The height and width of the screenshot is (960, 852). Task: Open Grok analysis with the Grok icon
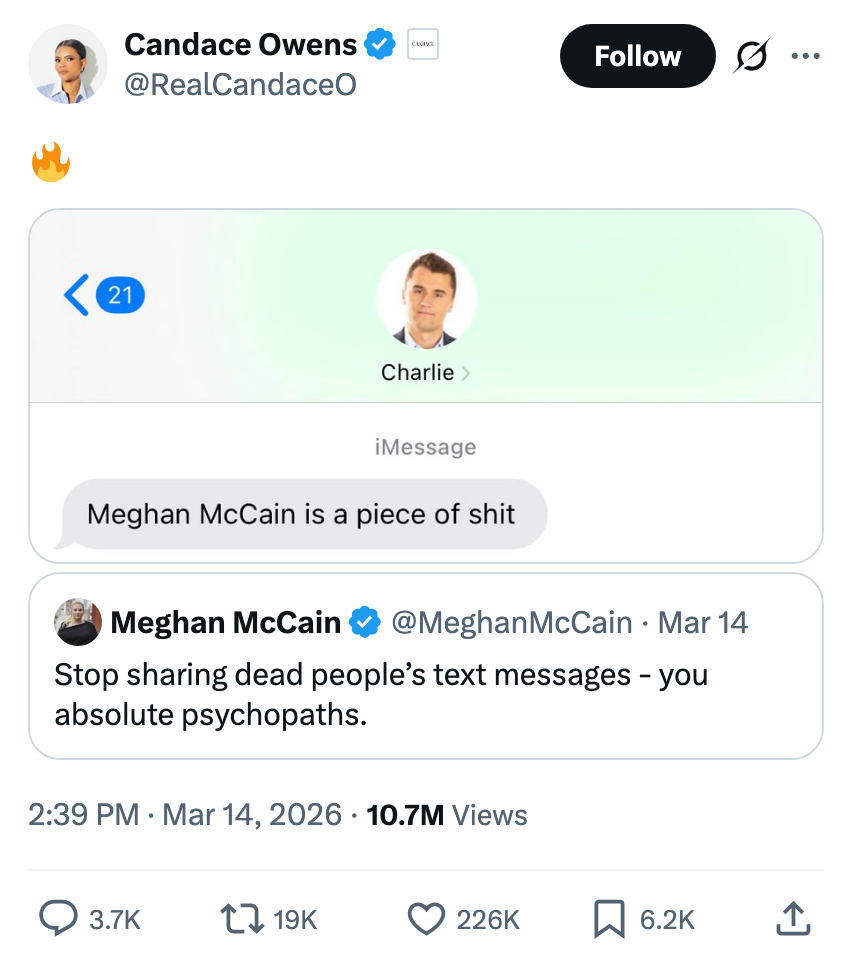point(751,56)
